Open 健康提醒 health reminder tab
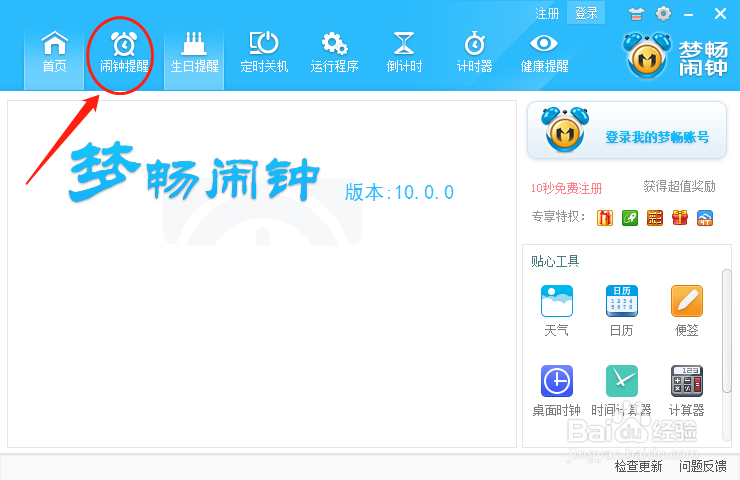740x480 pixels. (544, 53)
